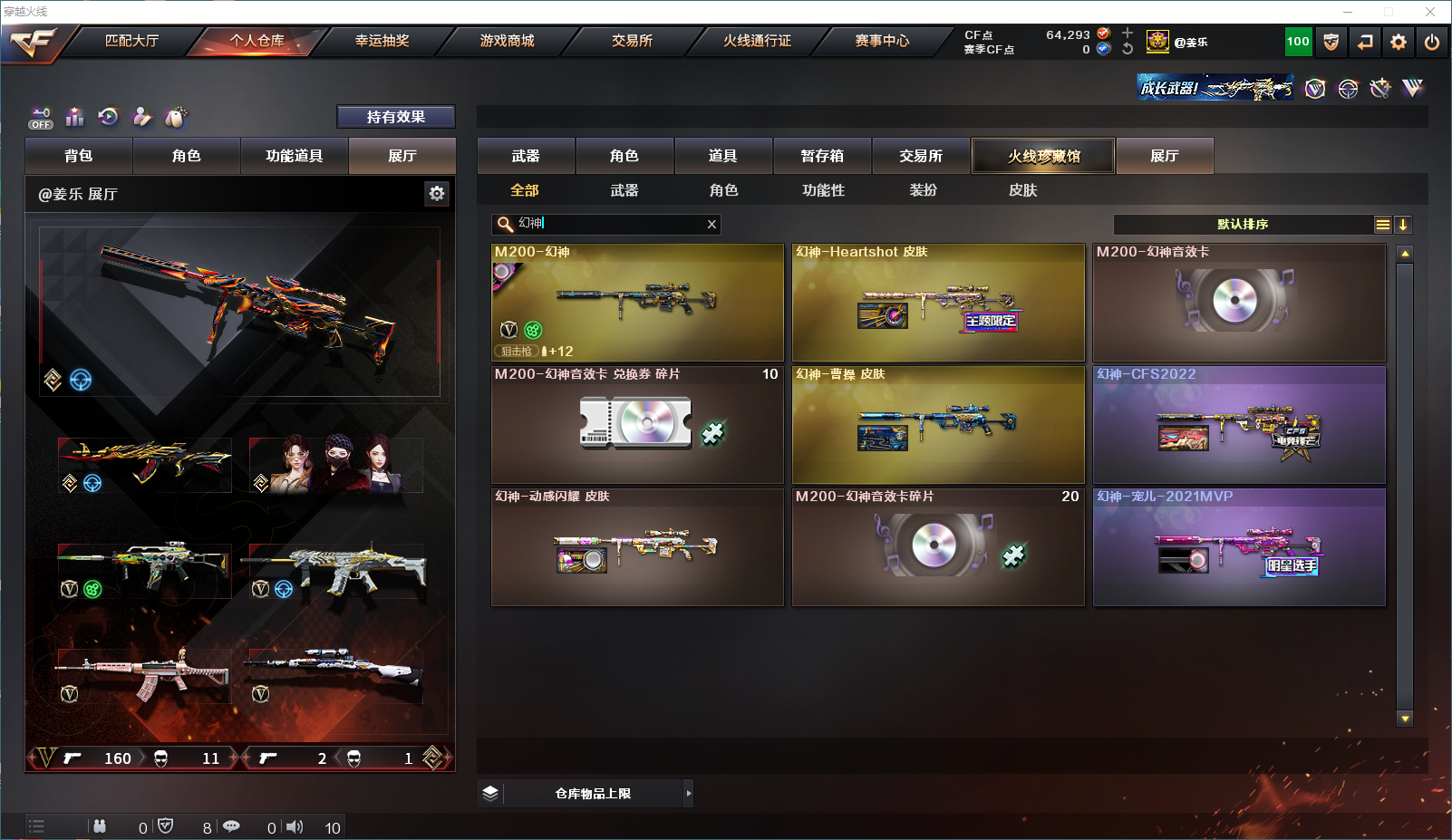Open the 匹配大厅 menu
The image size is (1452, 840).
click(x=132, y=41)
